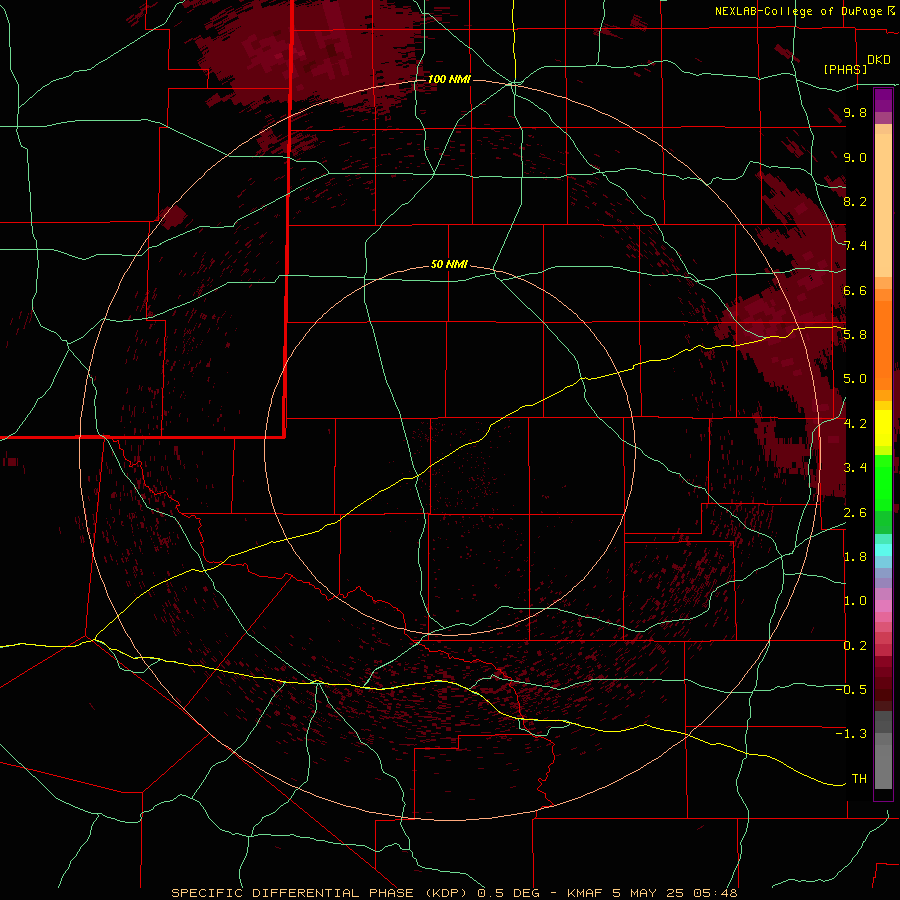Image resolution: width=900 pixels, height=900 pixels.
Task: Pick the bright orange band of color bar
Action: 883,344
